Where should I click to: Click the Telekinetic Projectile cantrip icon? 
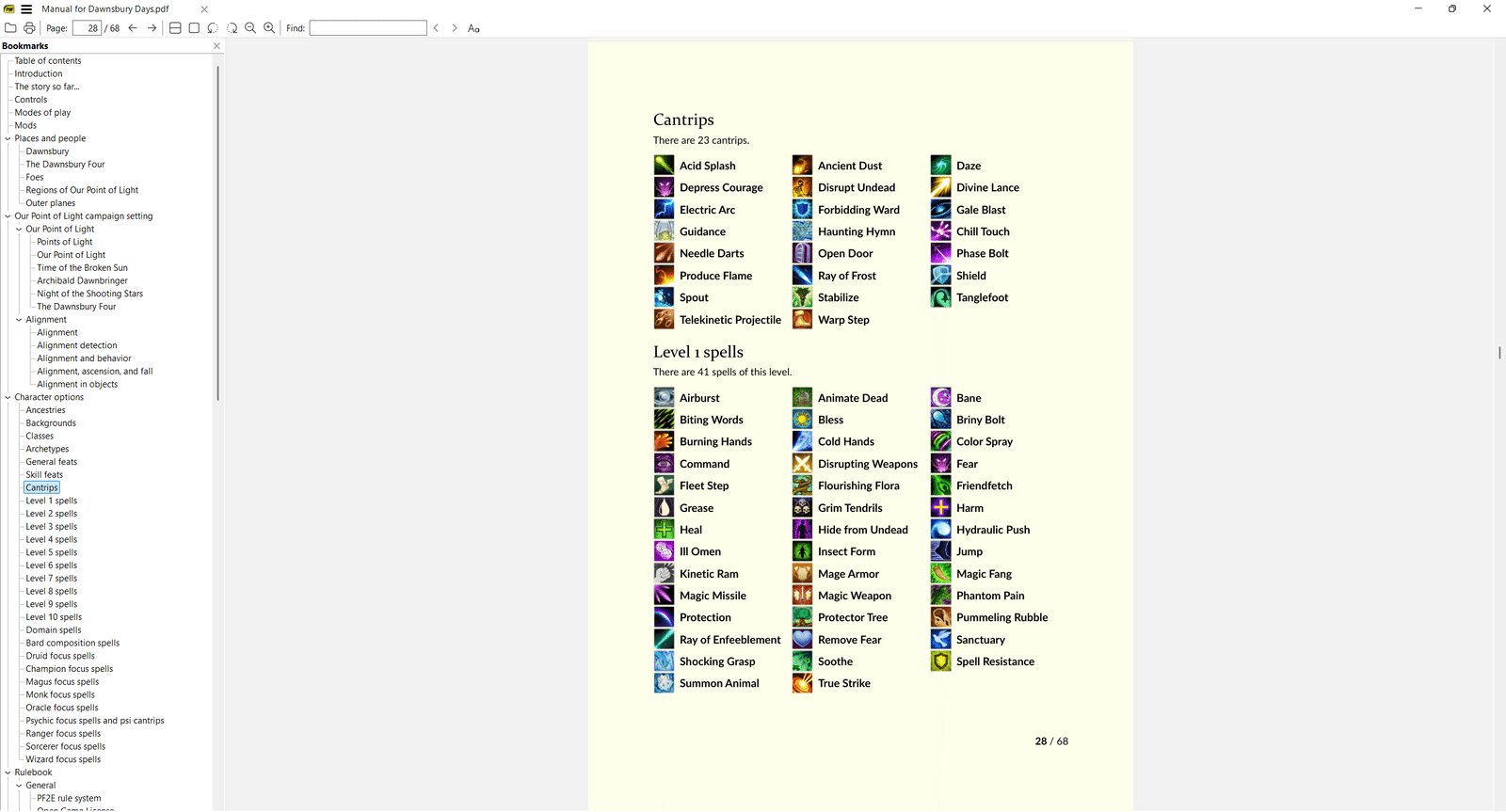click(x=665, y=320)
